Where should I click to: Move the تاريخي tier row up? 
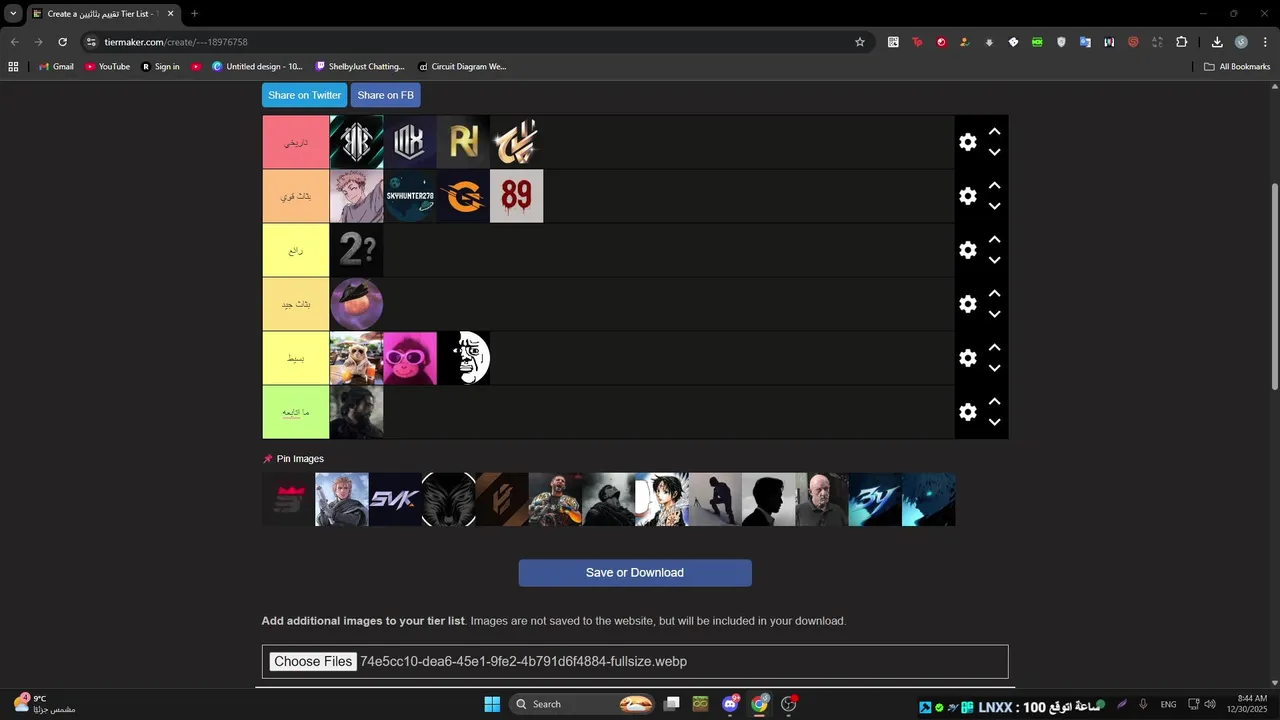[x=994, y=132]
